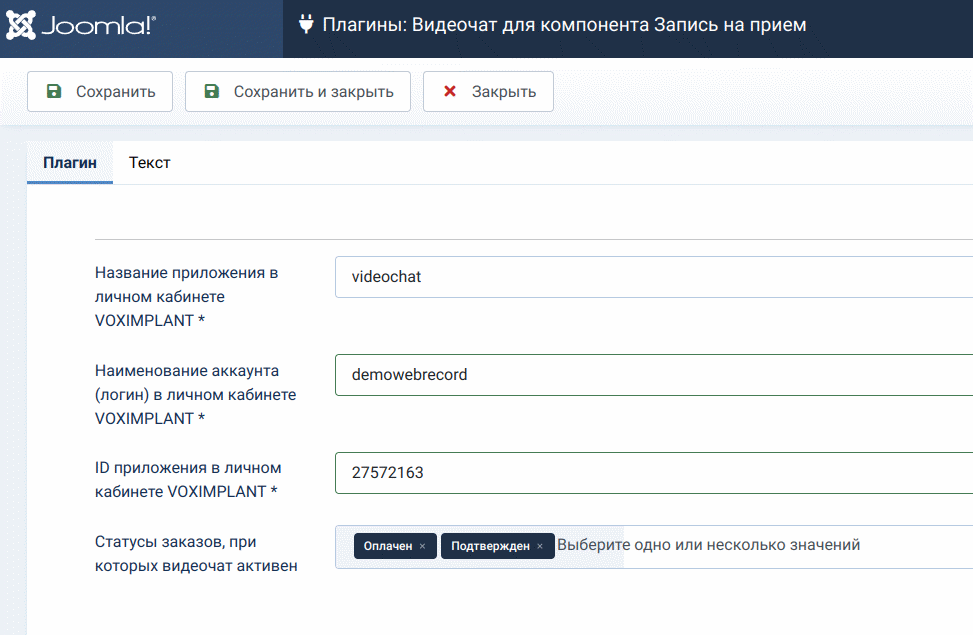
Task: Click the application ID field 27572163
Action: [x=650, y=473]
